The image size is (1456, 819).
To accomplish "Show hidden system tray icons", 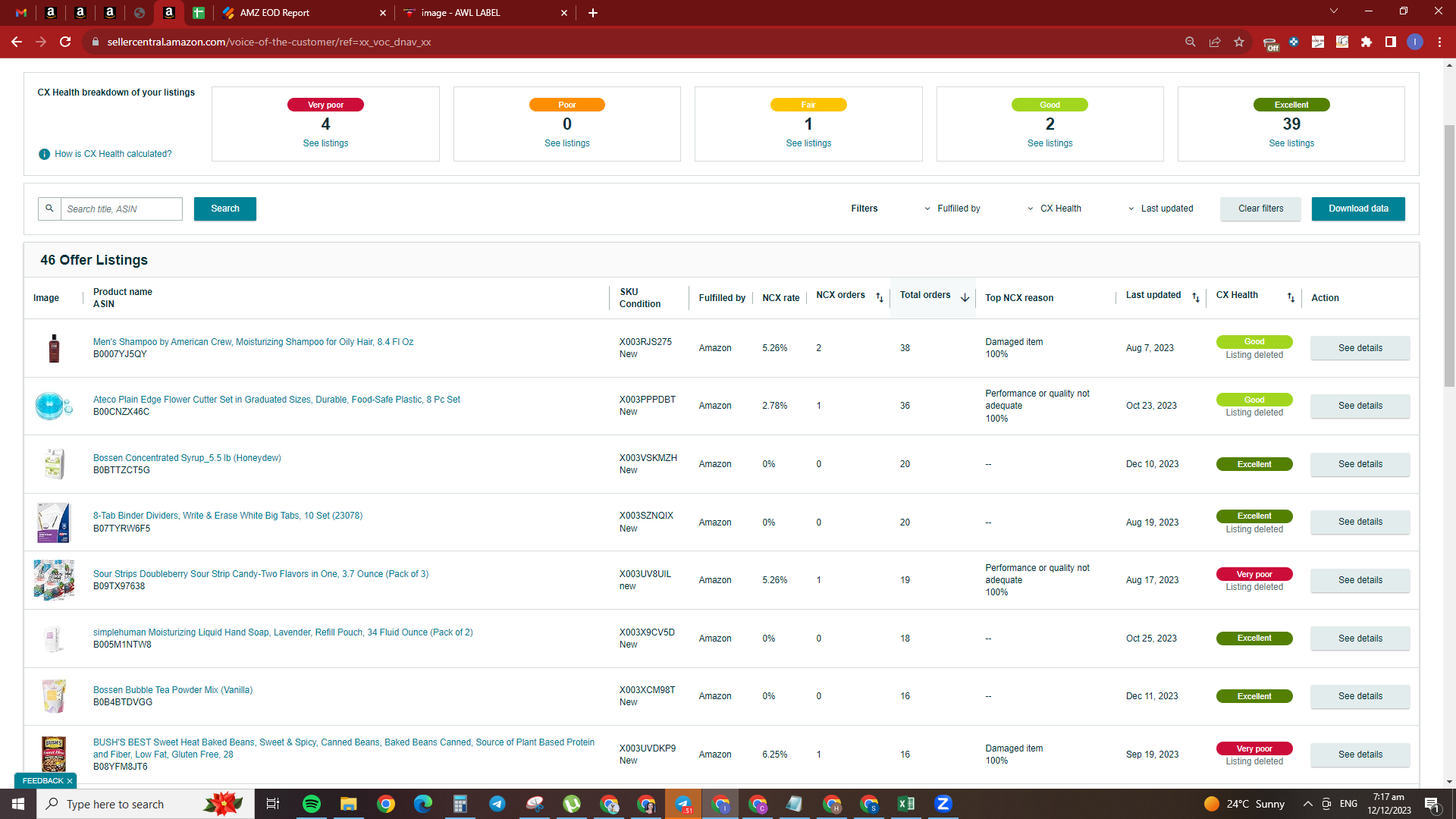I will 1308,804.
